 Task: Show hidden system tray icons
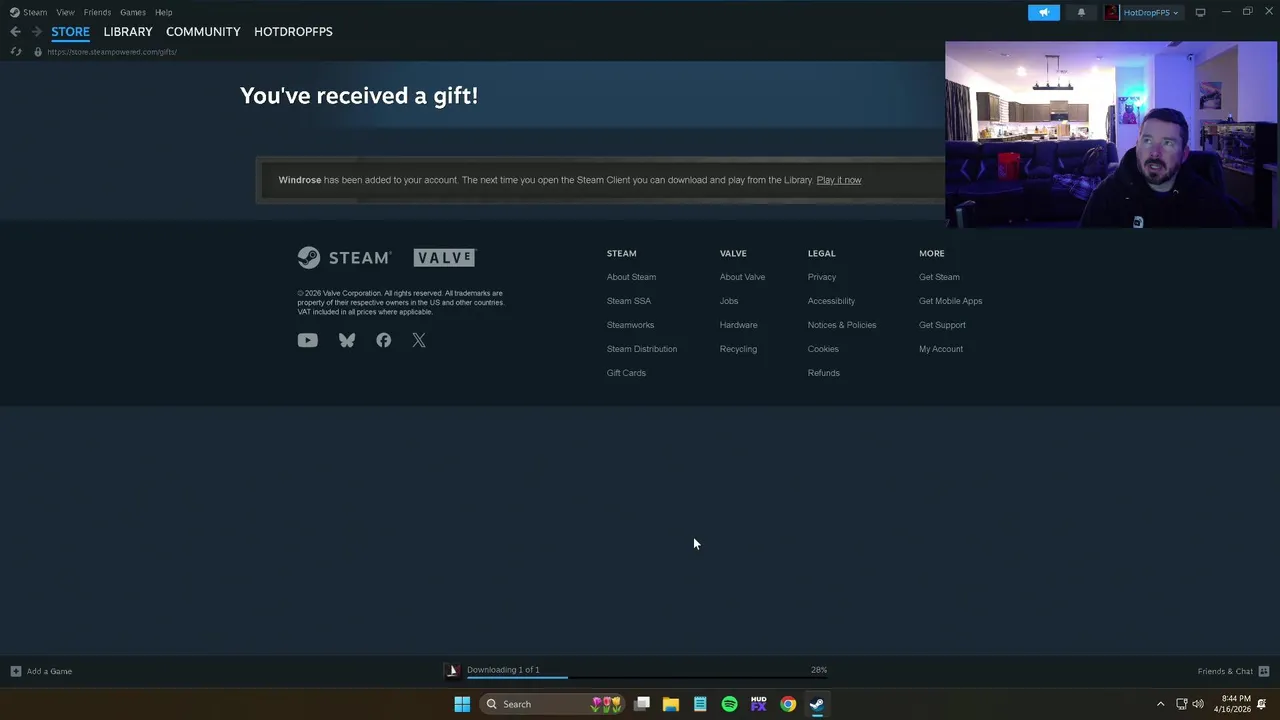point(1160,704)
